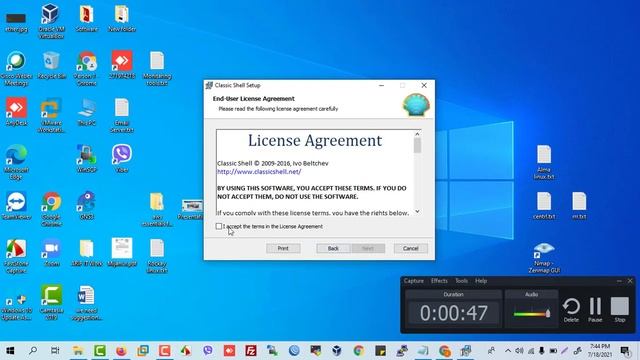
Task: Open File Explorer from the taskbar
Action: pos(78,350)
